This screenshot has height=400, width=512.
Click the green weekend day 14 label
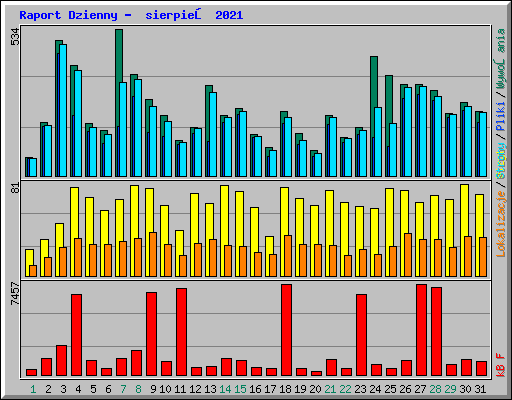225,389
